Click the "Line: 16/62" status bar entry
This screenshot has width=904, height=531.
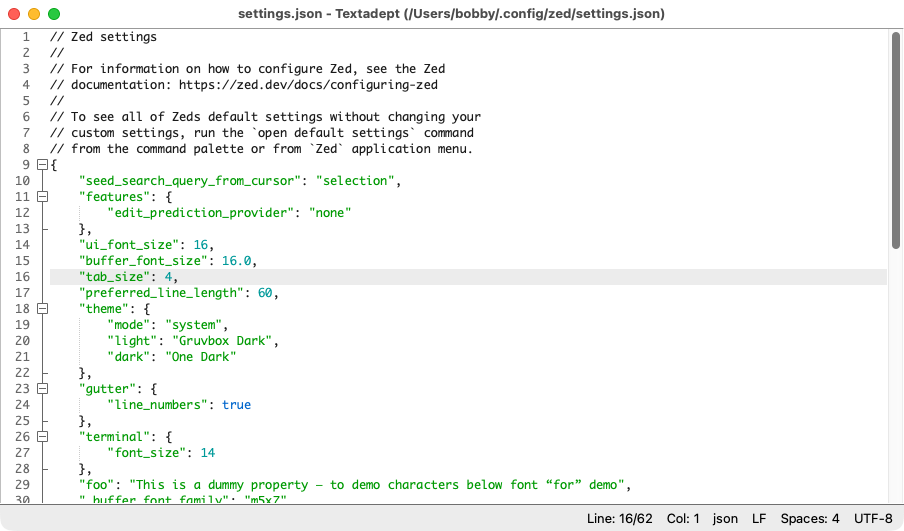(x=620, y=518)
